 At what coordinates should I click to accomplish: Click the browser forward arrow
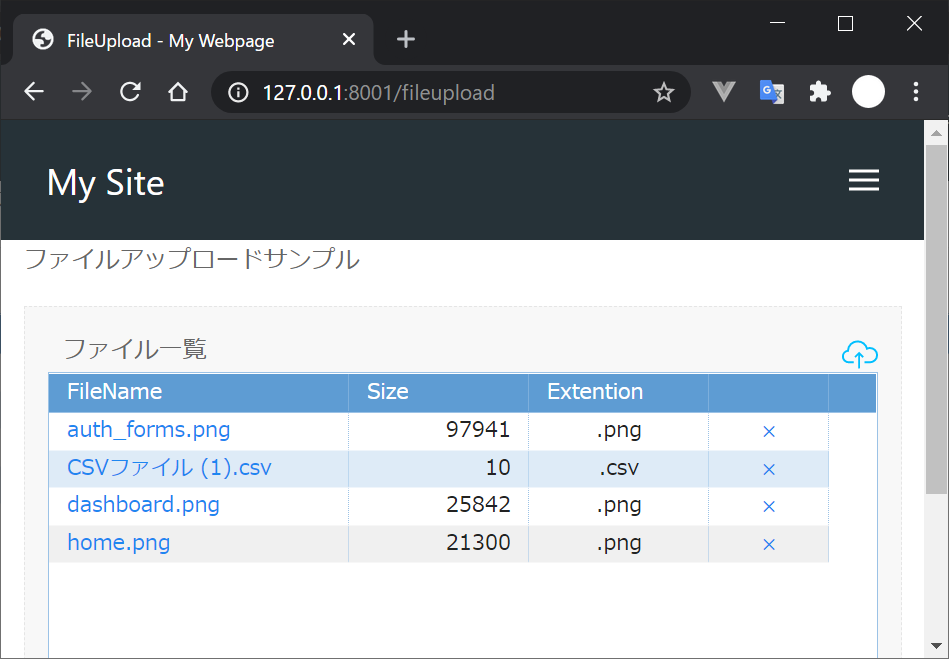[82, 92]
